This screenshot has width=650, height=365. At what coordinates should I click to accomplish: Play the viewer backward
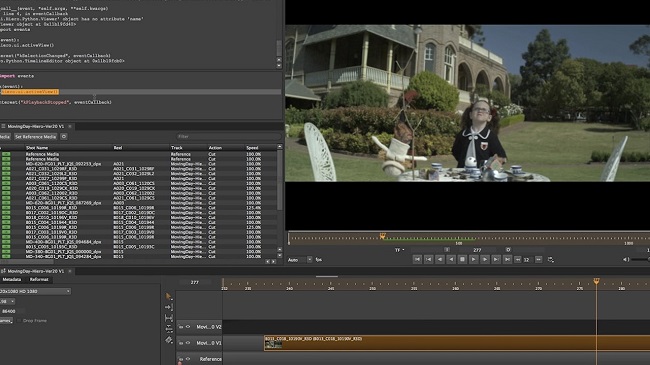pyautogui.click(x=451, y=259)
